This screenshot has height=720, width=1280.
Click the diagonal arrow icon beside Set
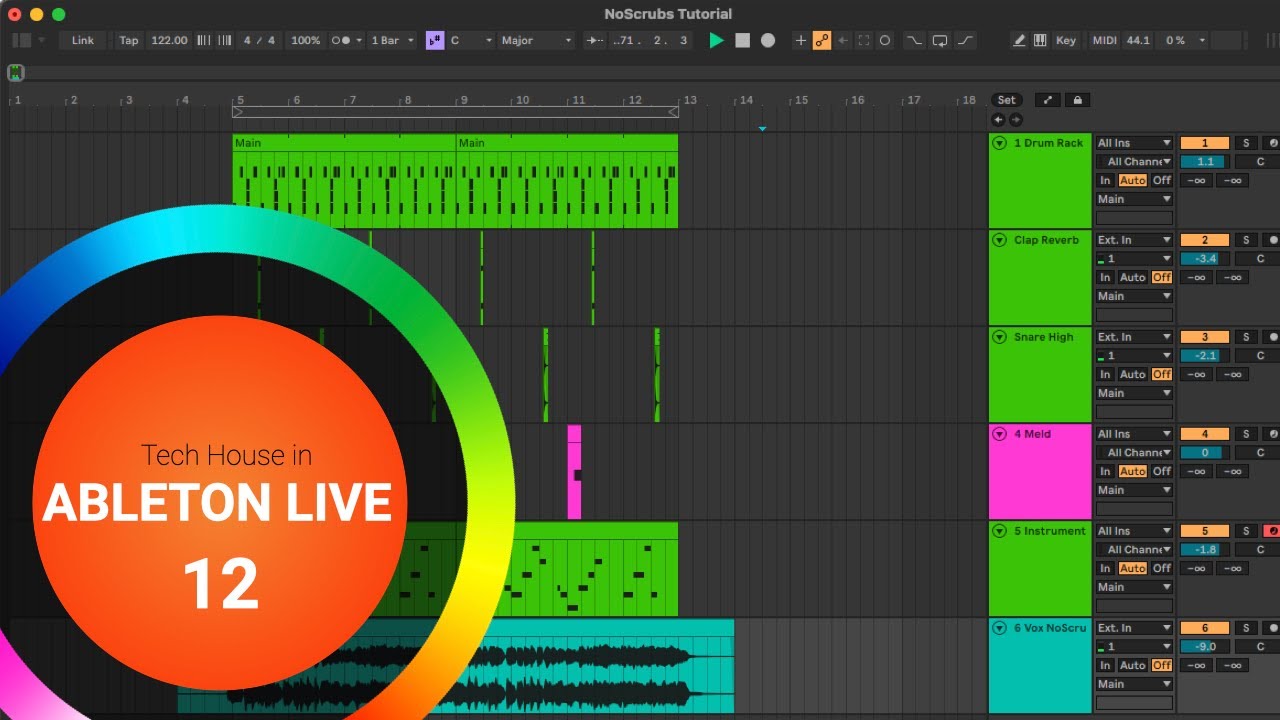(1047, 100)
